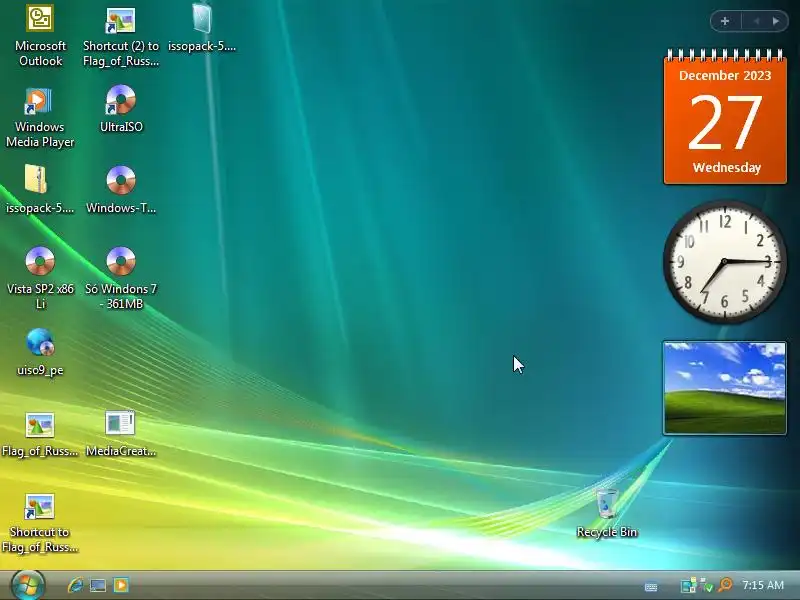This screenshot has height=600, width=800.
Task: Select the Windows Media Player desktop shortcut
Action: click(x=40, y=117)
